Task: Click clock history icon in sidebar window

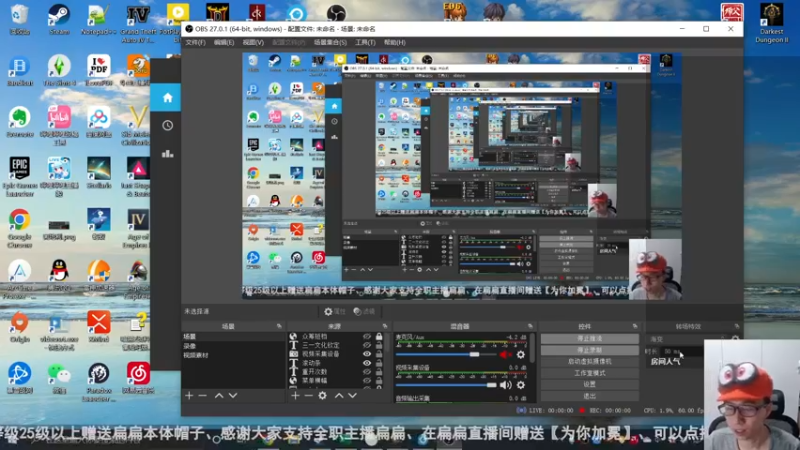Action: coord(167,126)
